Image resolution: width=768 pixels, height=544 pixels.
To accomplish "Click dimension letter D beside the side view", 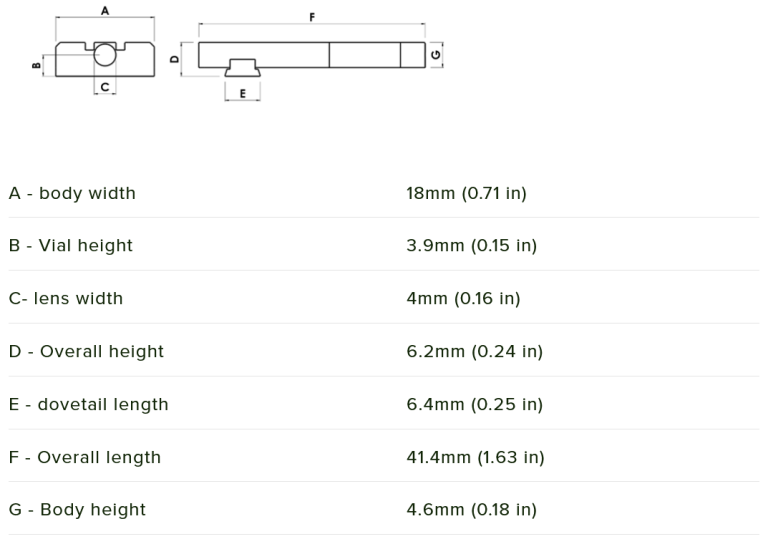I will coord(174,59).
